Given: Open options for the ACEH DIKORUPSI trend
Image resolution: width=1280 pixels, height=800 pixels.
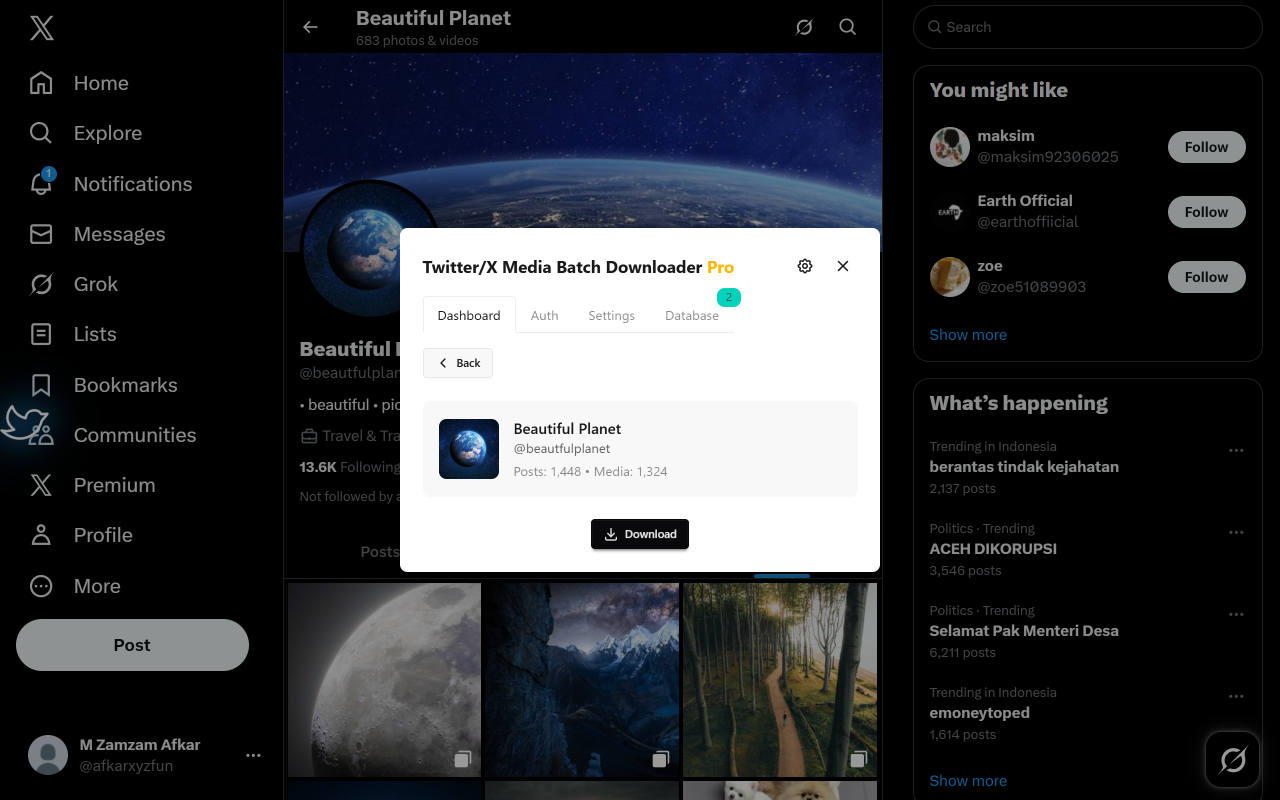Looking at the screenshot, I should (1236, 532).
